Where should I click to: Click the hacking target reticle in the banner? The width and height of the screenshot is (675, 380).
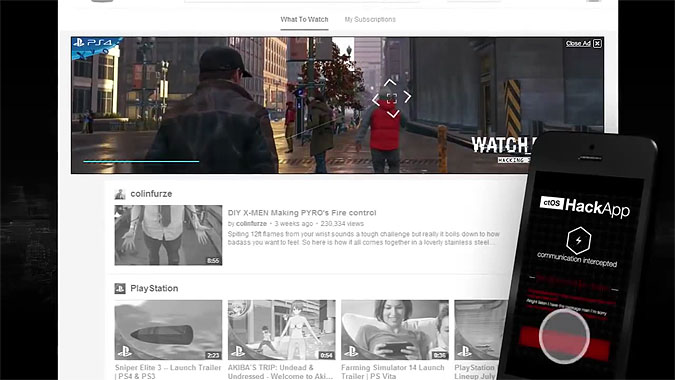pos(391,98)
